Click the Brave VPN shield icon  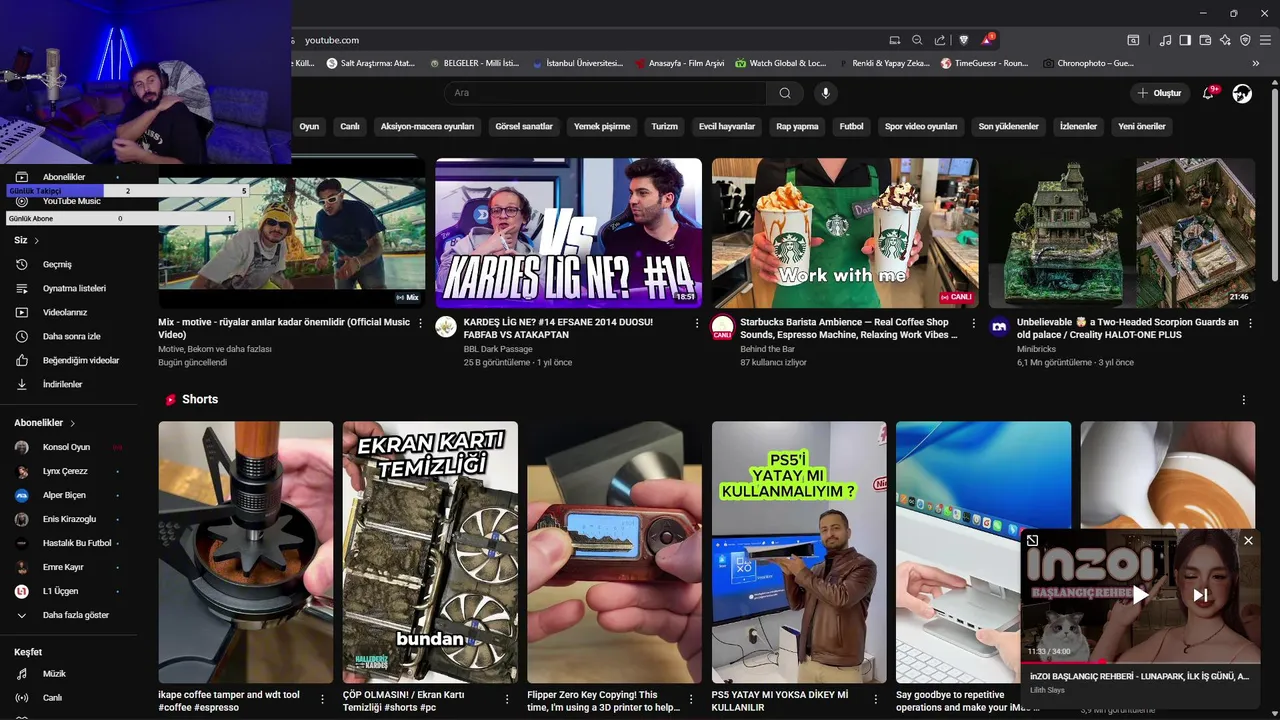(x=1245, y=40)
